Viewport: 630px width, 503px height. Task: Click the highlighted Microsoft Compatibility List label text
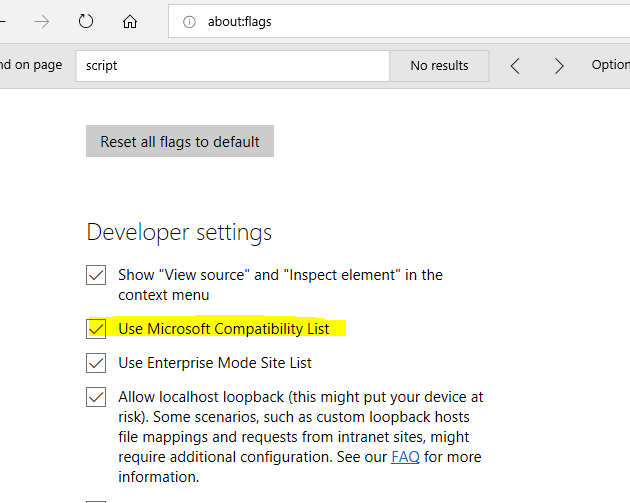(x=223, y=328)
